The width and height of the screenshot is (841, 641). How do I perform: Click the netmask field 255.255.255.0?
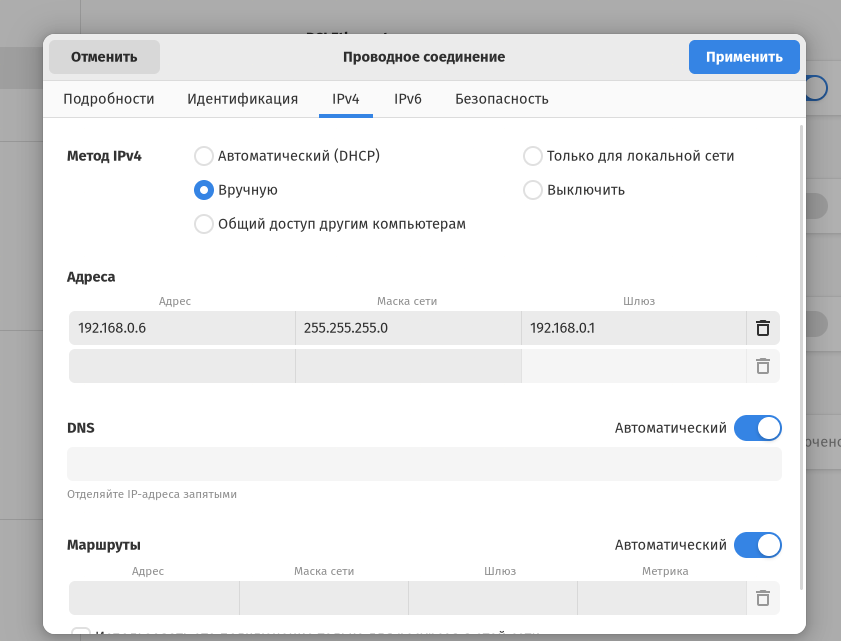point(408,328)
